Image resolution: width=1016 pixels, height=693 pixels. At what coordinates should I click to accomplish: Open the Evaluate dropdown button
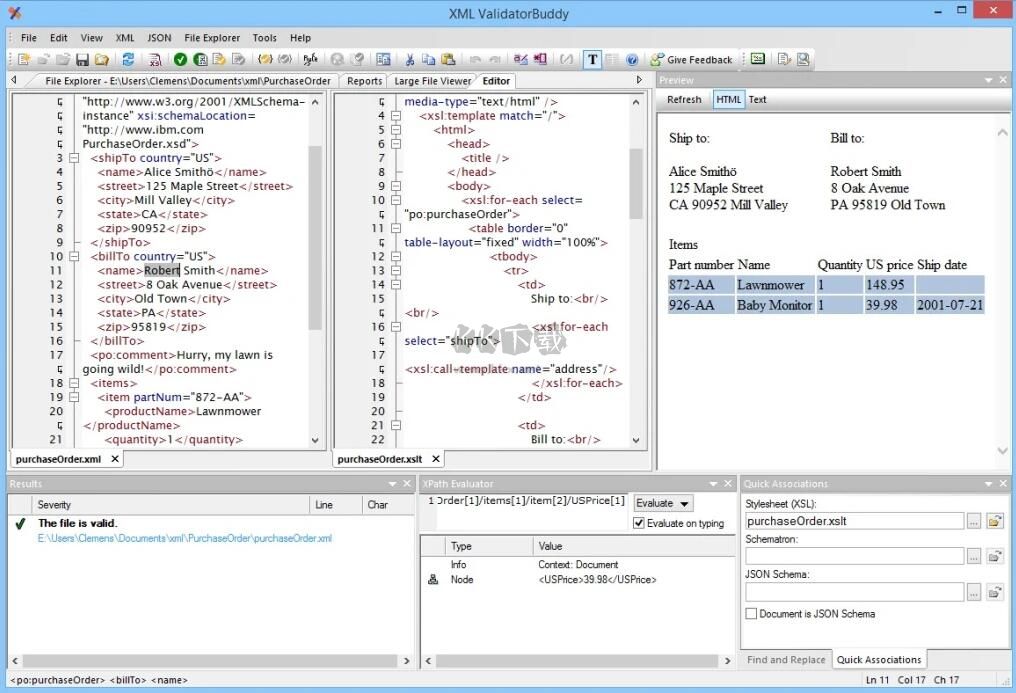[x=662, y=503]
